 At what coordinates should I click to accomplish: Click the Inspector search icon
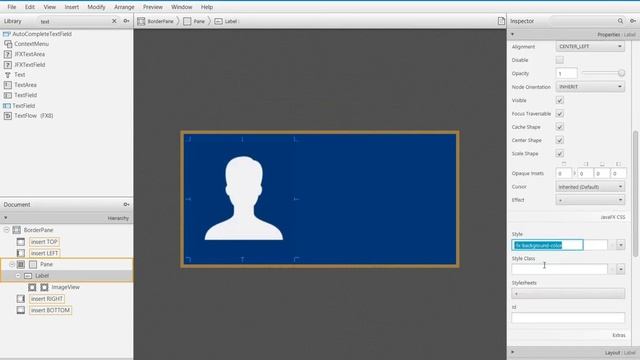click(x=620, y=21)
